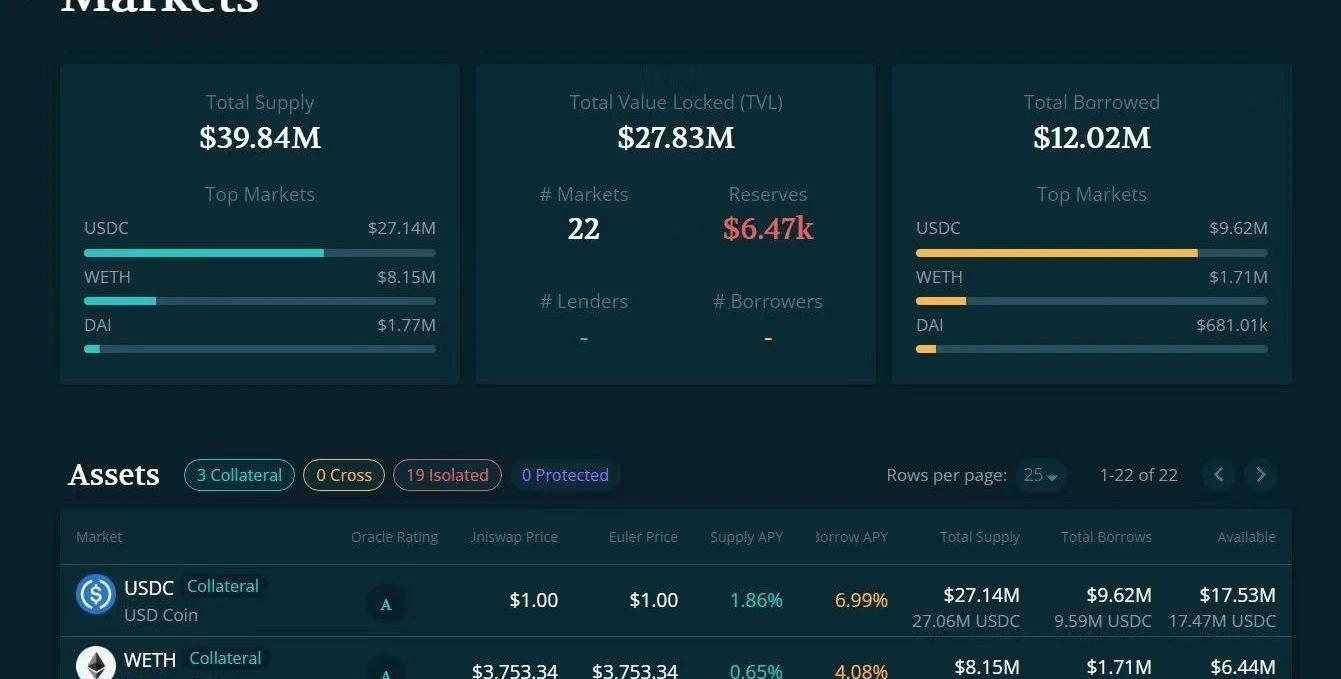Go to next page arrow

pyautogui.click(x=1260, y=475)
